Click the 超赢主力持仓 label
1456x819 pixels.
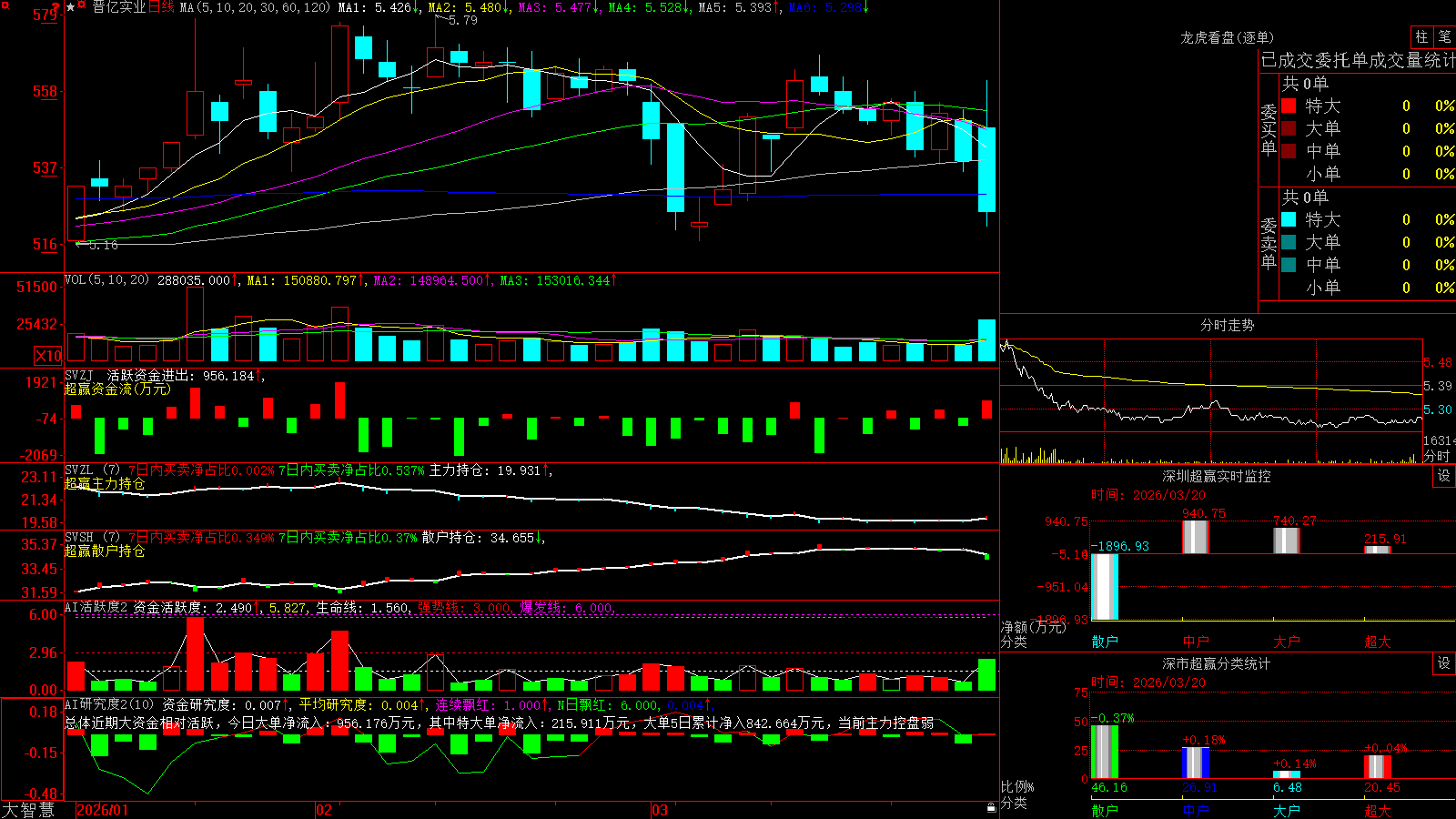(x=105, y=483)
